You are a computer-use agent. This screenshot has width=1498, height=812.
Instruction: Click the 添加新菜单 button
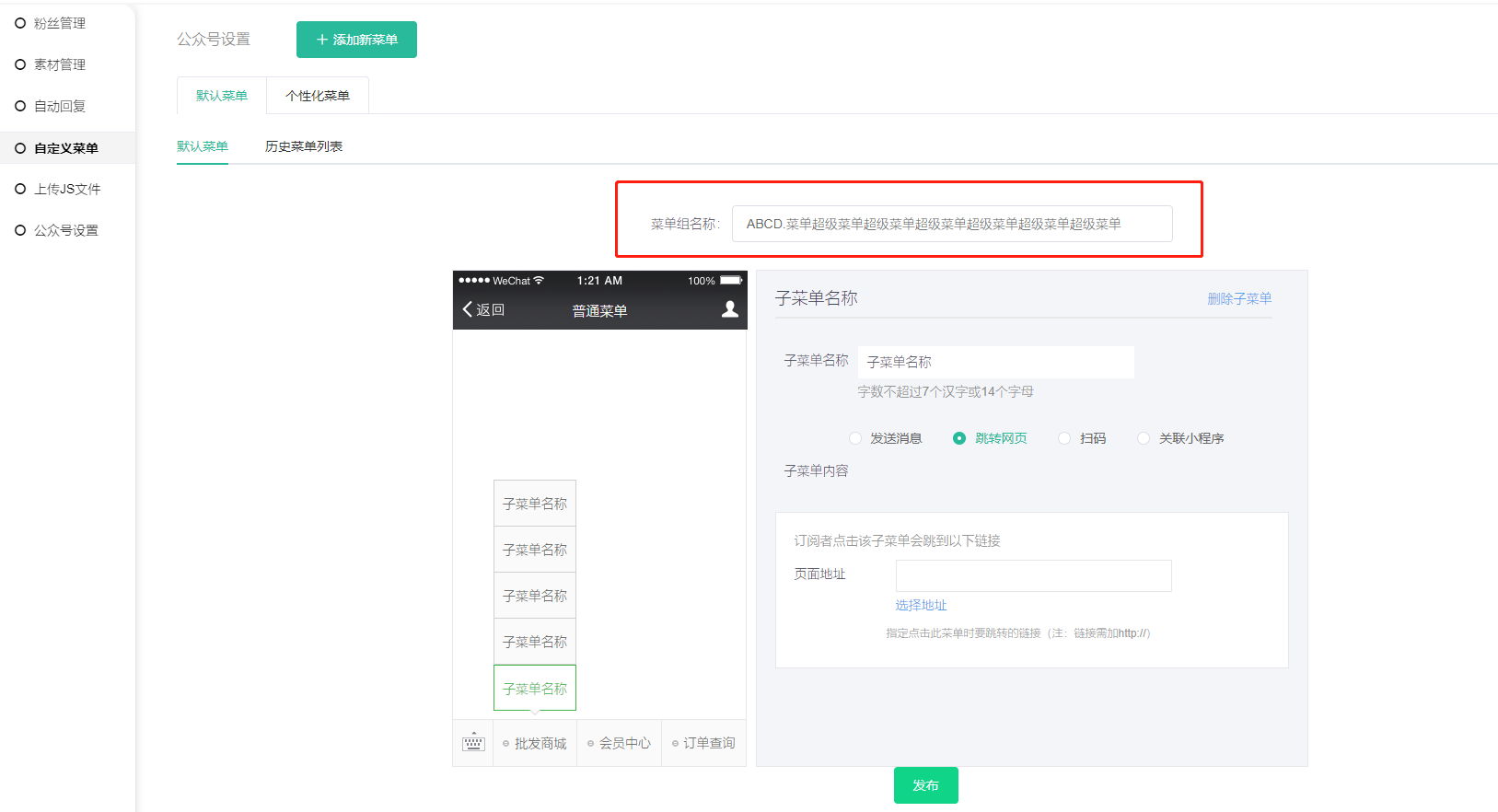[x=356, y=40]
